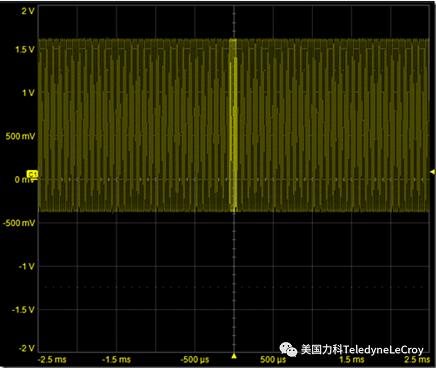This screenshot has height=368, width=436.
Task: Click the TeledyneLeCroy watermark text
Action: (383, 350)
